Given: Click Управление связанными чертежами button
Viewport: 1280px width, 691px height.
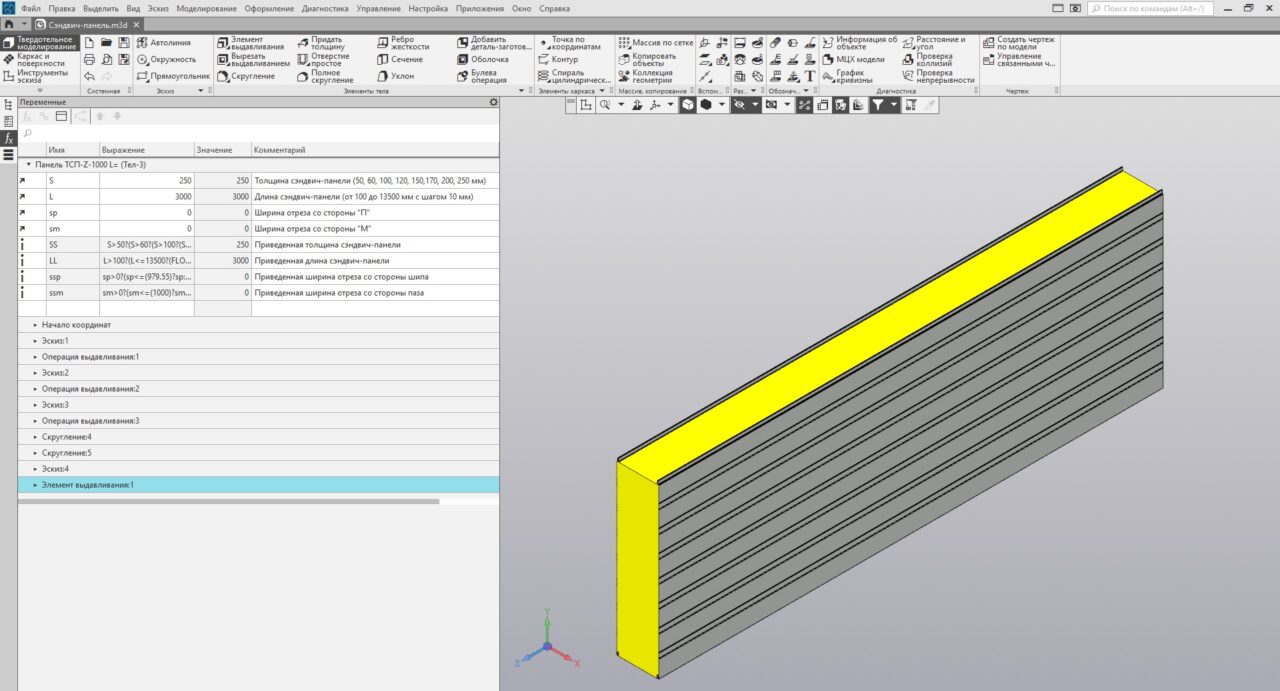Looking at the screenshot, I should [1017, 60].
